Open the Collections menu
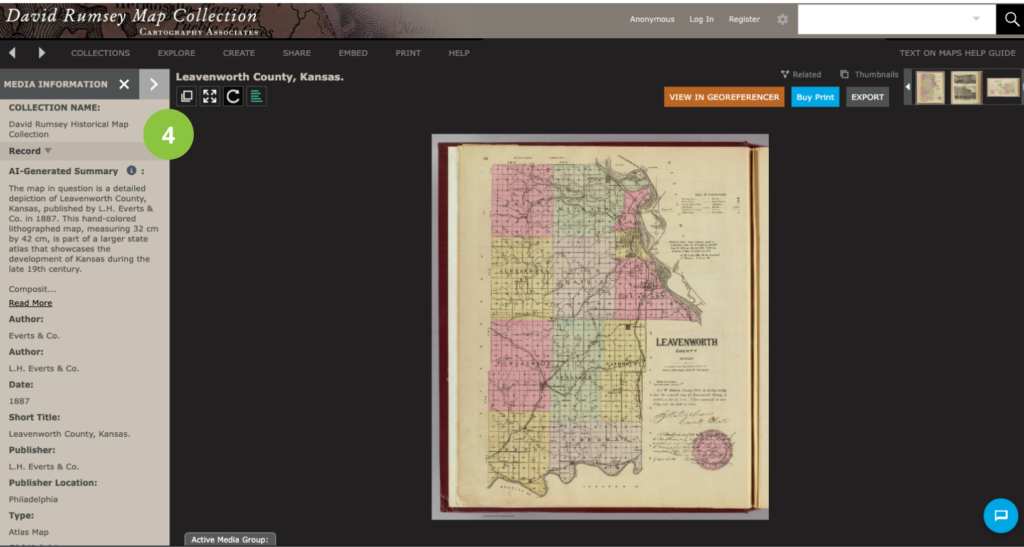 101,53
